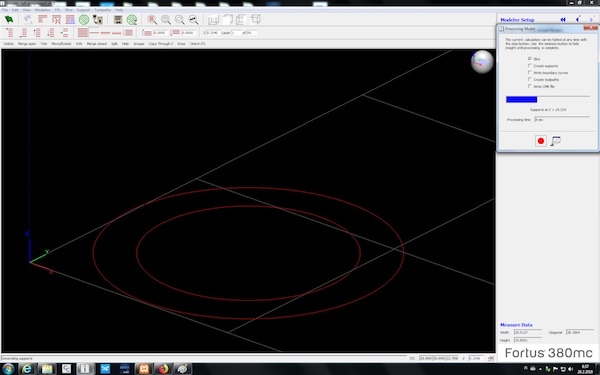Click the layer down arrow icon
The image size is (600, 375).
coord(51,33)
